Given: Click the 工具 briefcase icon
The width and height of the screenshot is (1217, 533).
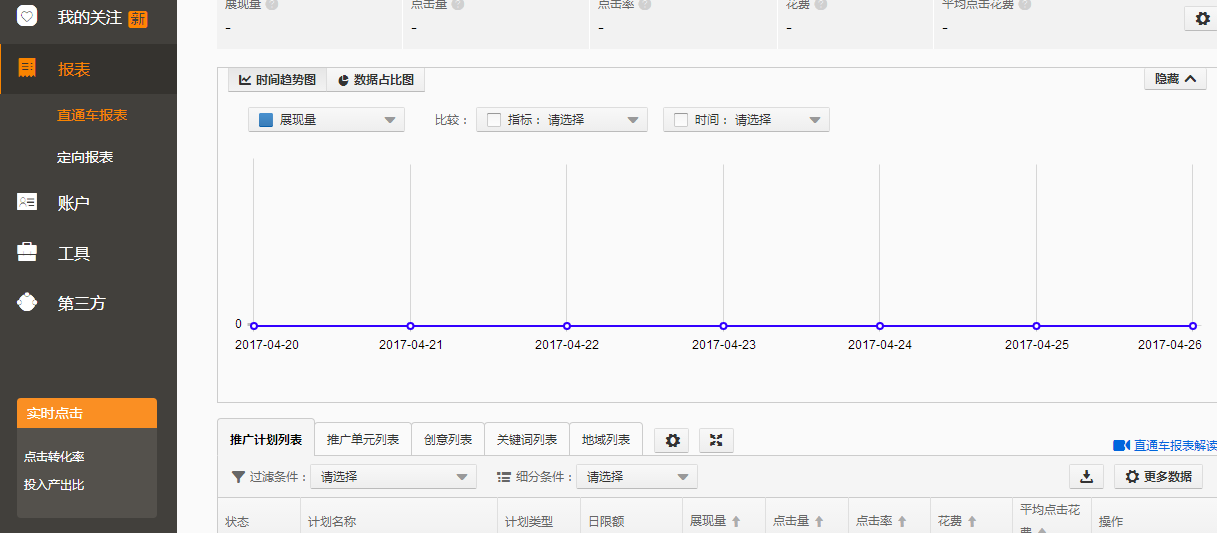Looking at the screenshot, I should click(x=28, y=252).
